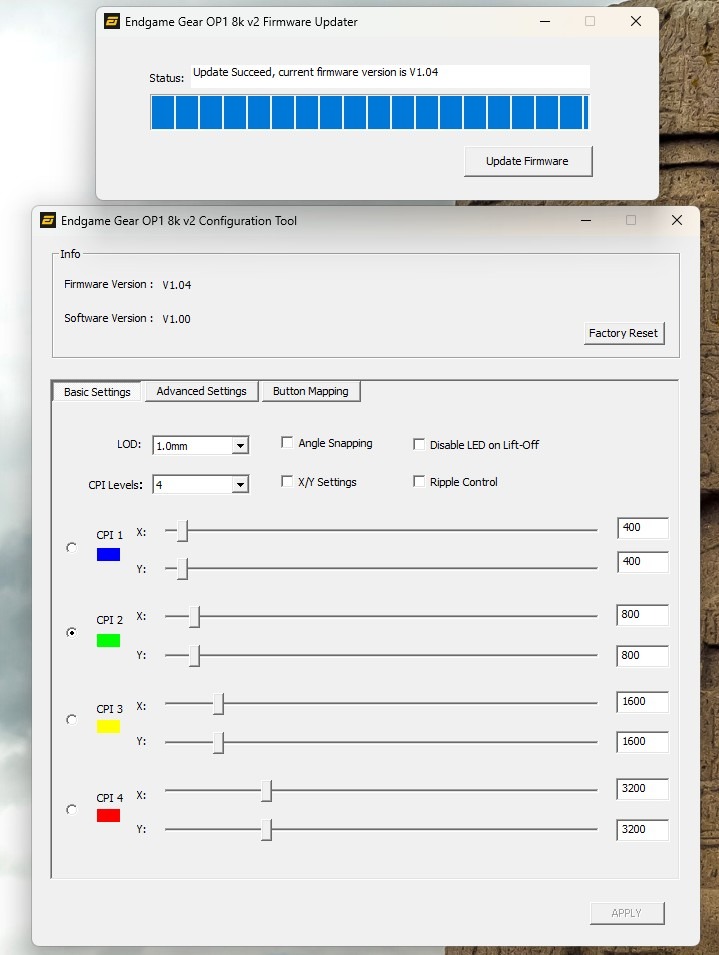Minimize the Configuration Tool window
Image resolution: width=719 pixels, height=955 pixels.
tap(586, 220)
